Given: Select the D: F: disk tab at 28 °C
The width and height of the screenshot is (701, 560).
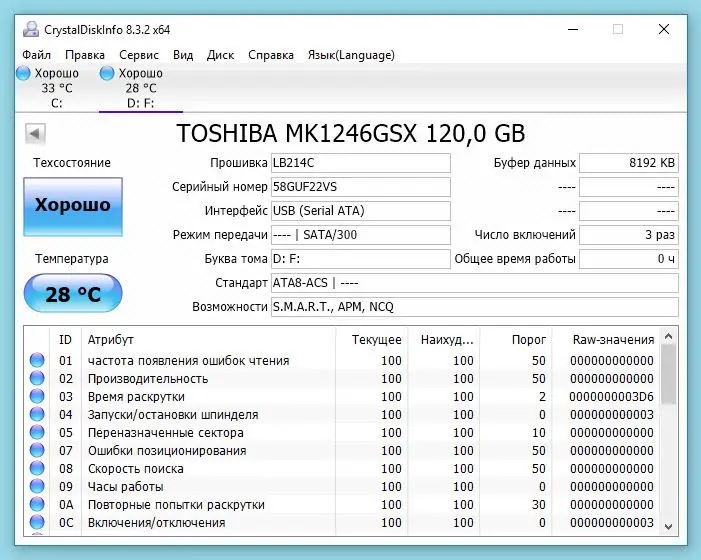Looking at the screenshot, I should 141,88.
